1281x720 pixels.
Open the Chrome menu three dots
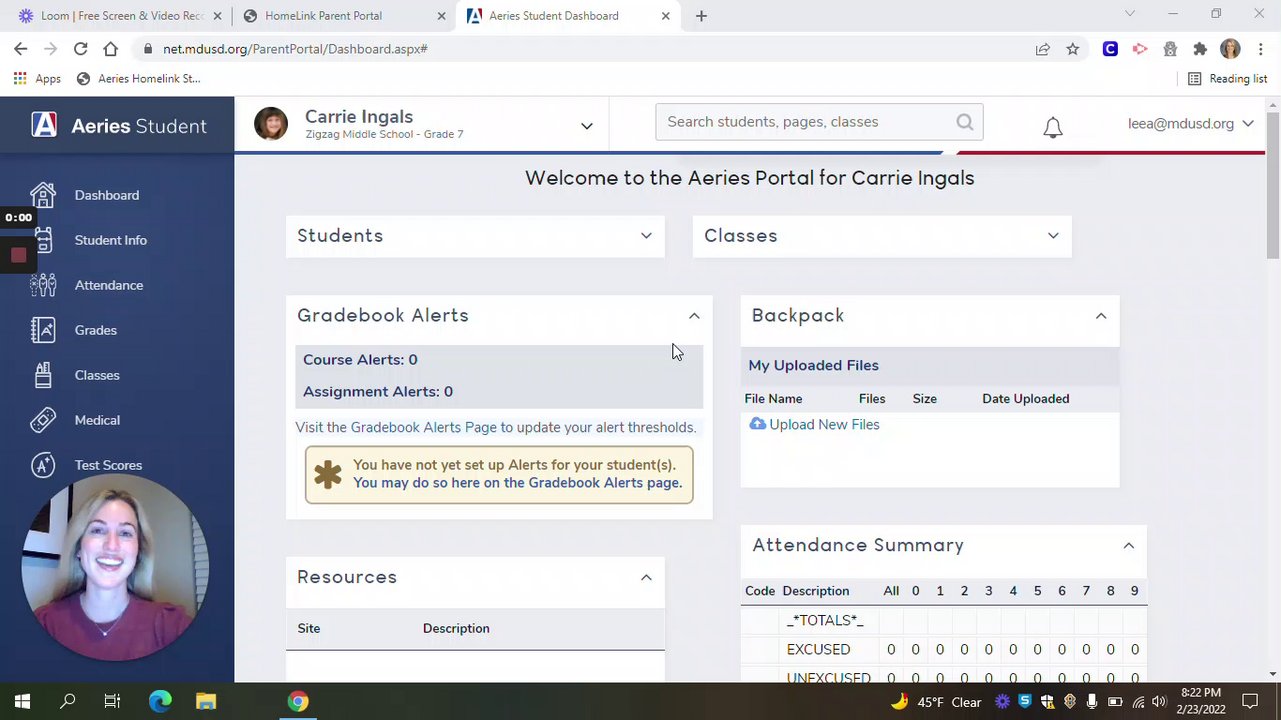[x=1261, y=48]
